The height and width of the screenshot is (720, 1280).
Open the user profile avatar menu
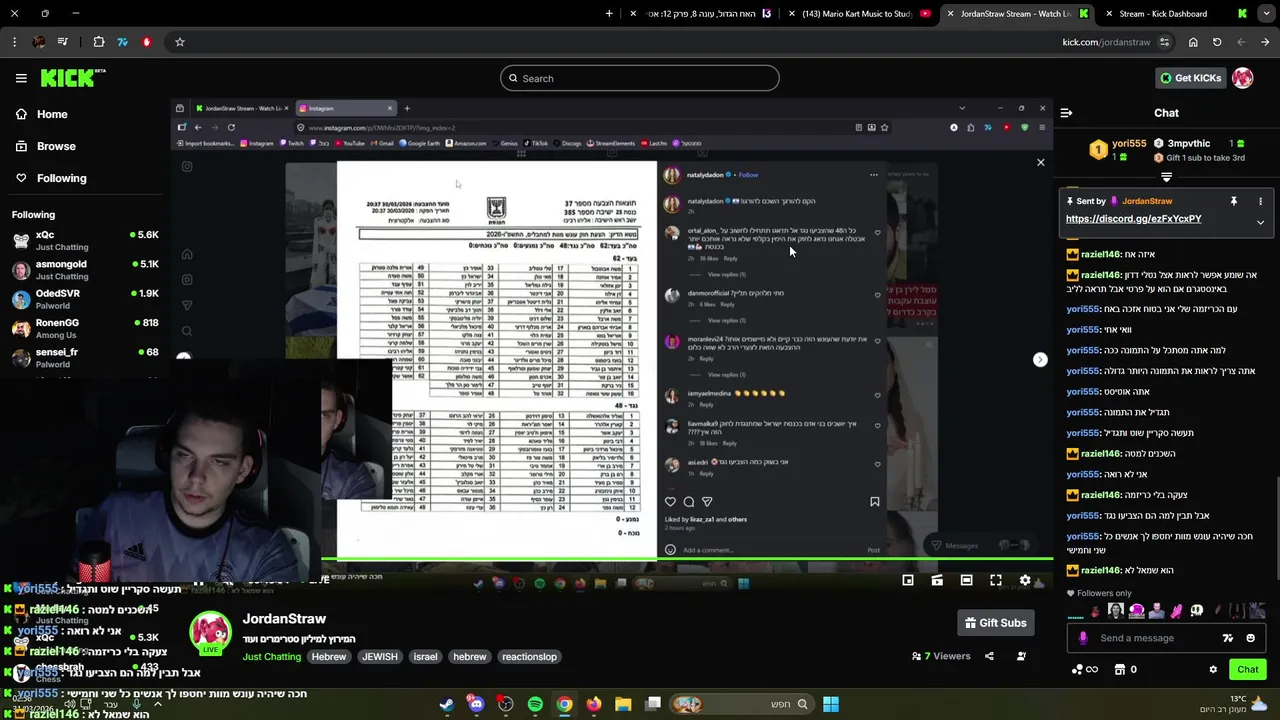(x=1243, y=78)
